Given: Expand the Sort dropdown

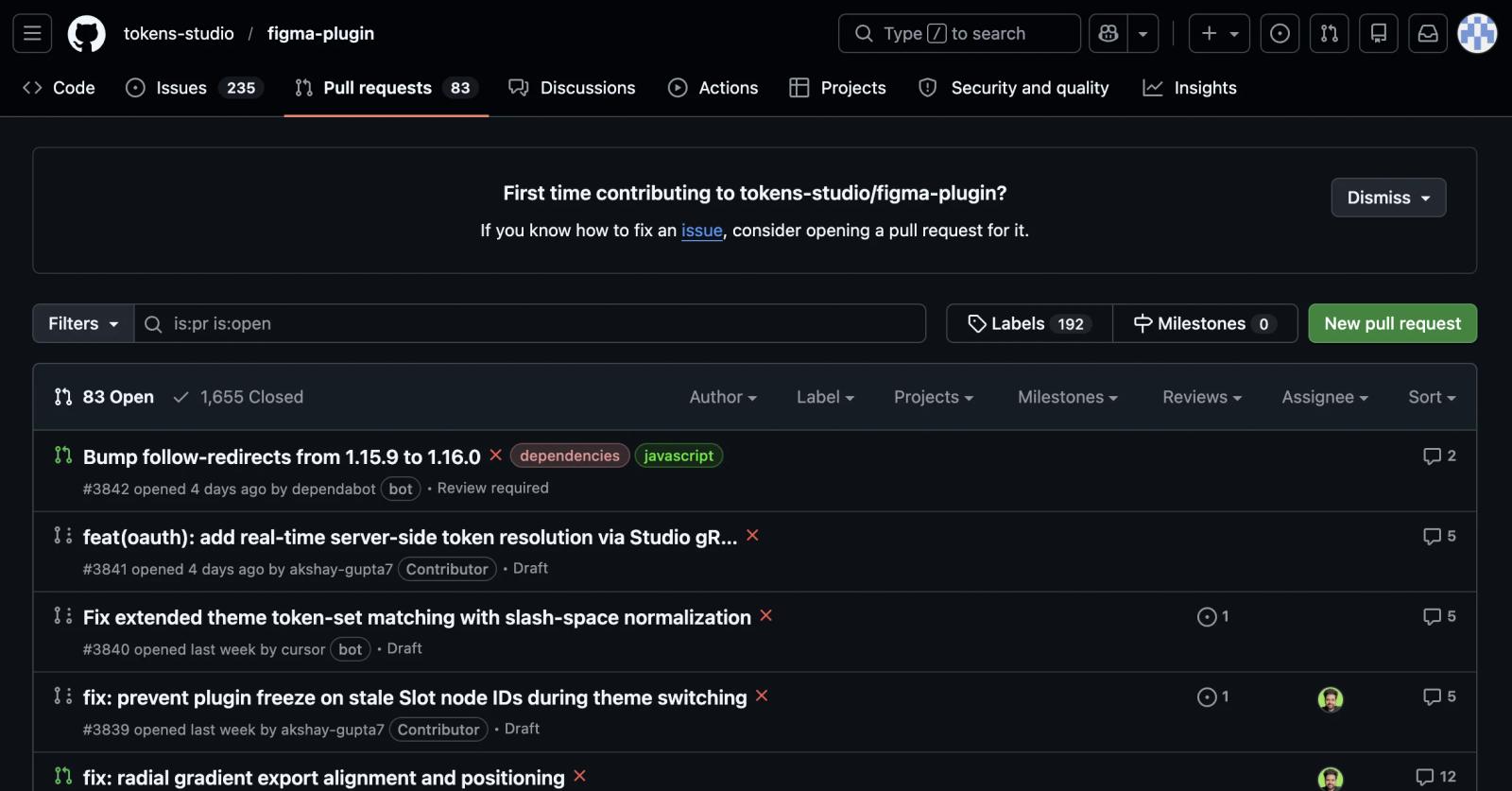Looking at the screenshot, I should (x=1432, y=397).
